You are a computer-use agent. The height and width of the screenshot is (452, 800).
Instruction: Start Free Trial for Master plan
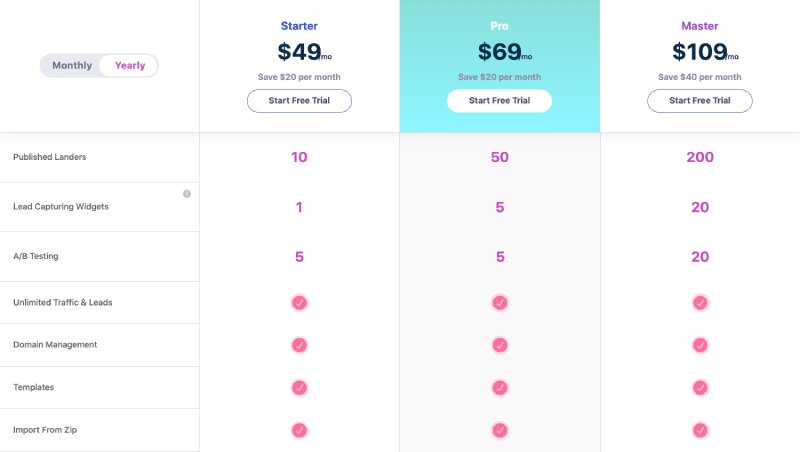tap(700, 101)
